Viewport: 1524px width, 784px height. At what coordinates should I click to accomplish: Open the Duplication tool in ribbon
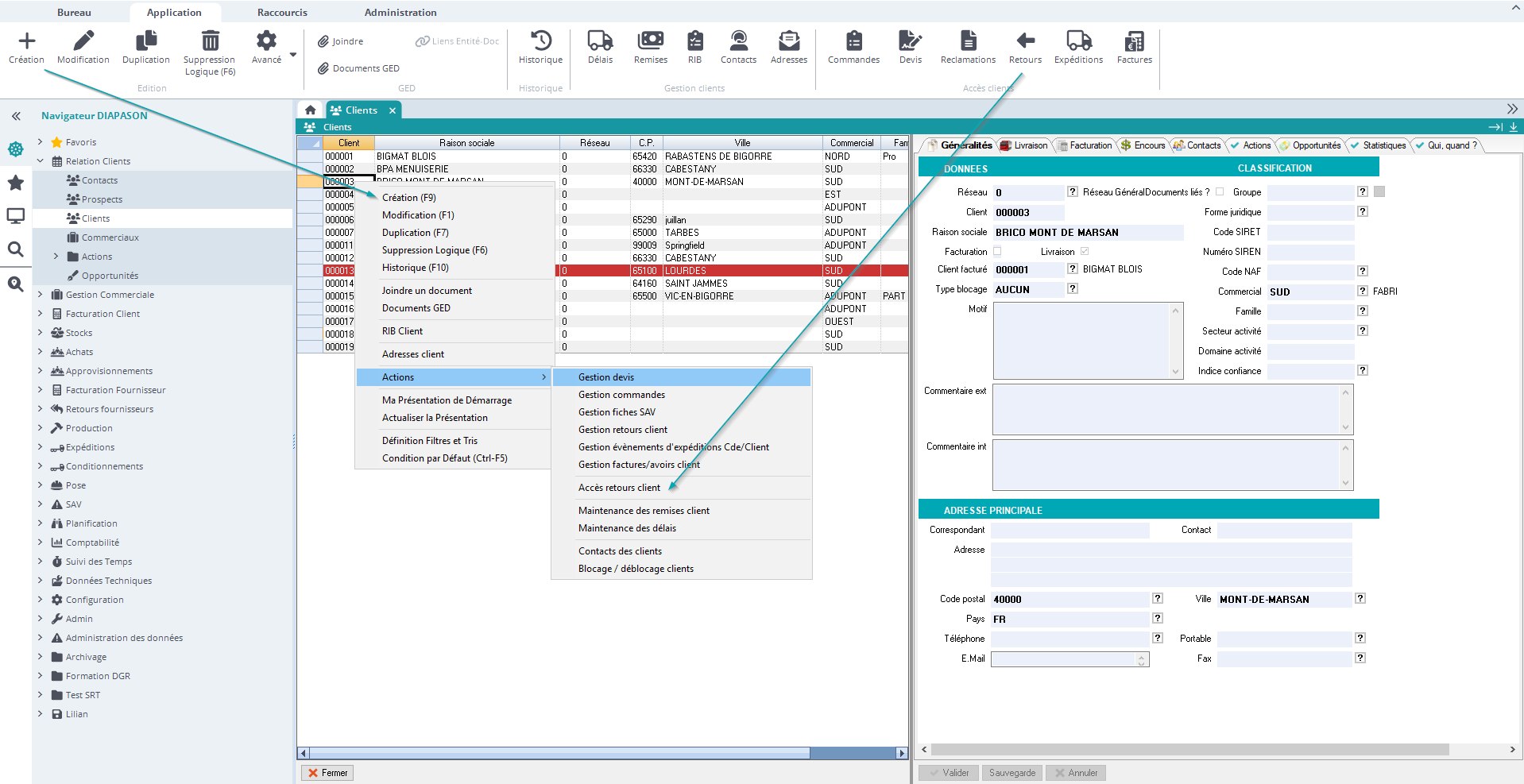click(x=146, y=41)
